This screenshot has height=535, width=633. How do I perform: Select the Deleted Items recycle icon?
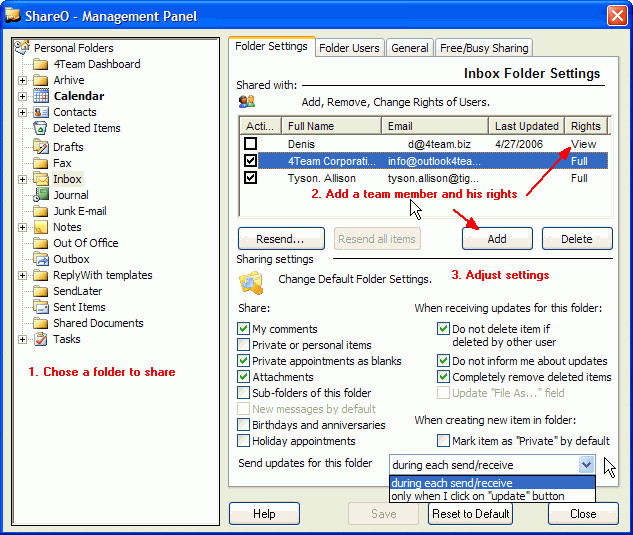pos(40,128)
